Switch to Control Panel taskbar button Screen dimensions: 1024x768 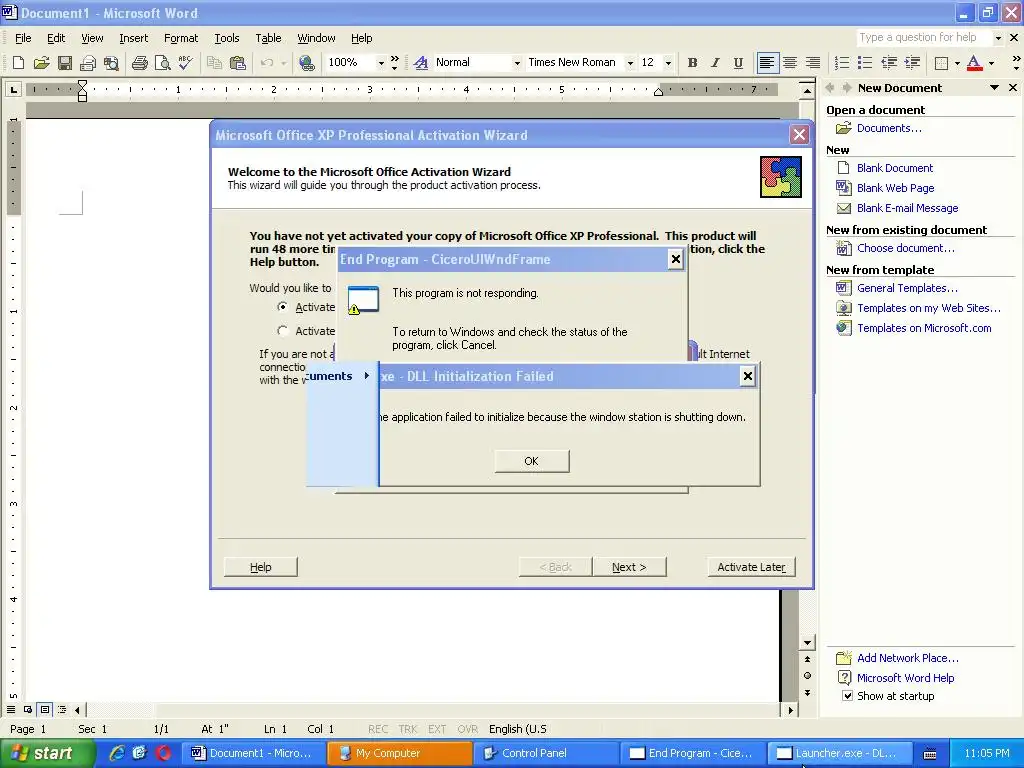[x=546, y=753]
